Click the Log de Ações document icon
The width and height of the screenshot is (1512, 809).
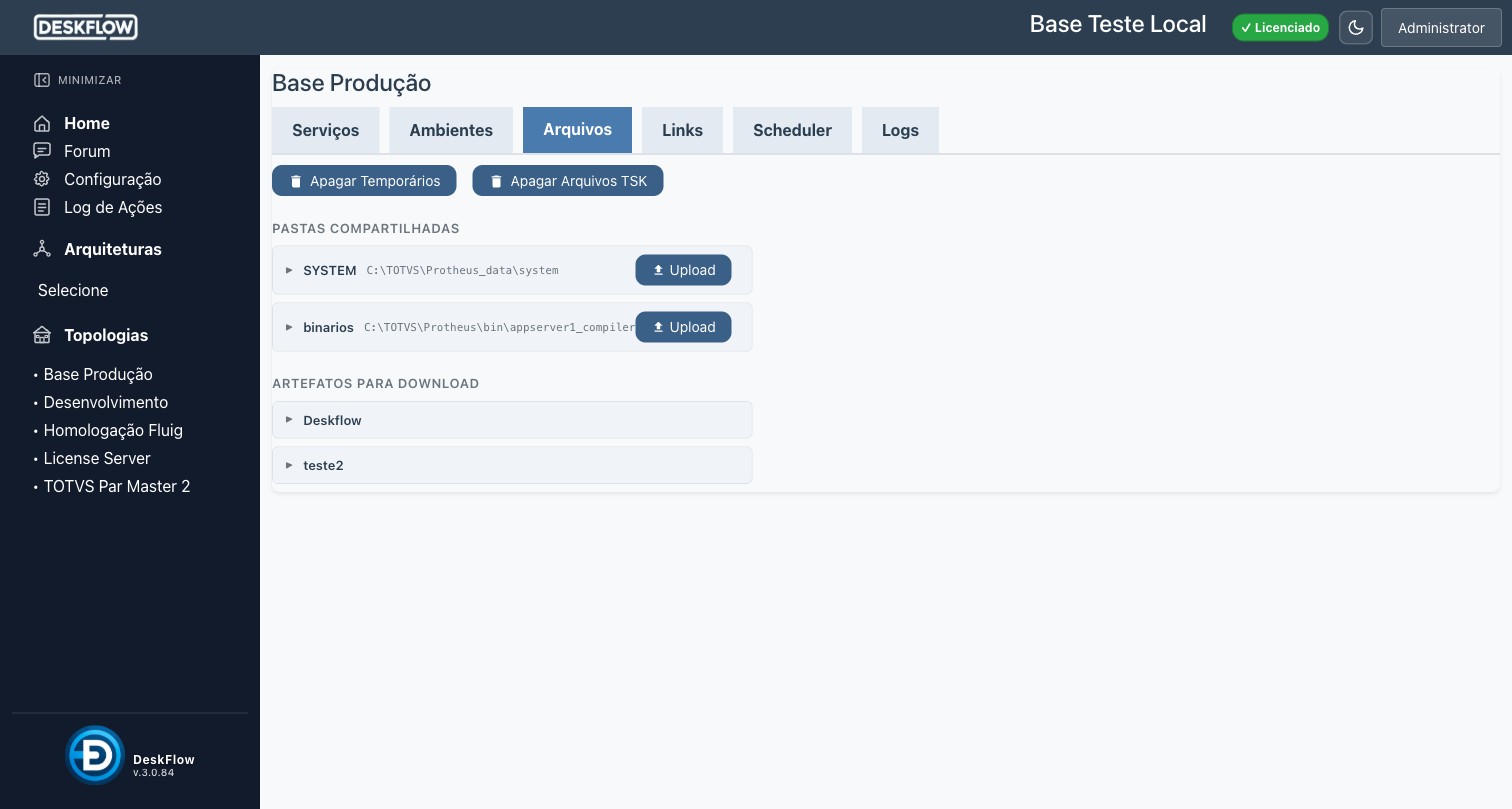pos(42,207)
